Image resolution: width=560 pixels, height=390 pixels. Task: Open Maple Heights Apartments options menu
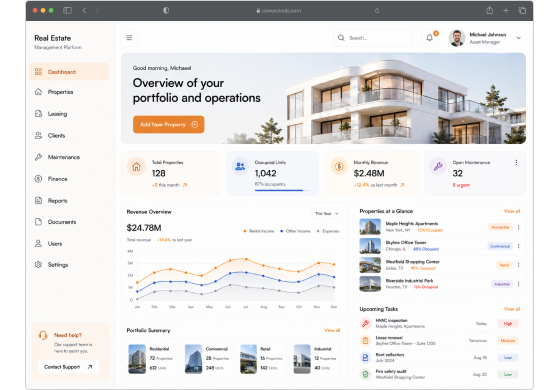[x=518, y=227]
